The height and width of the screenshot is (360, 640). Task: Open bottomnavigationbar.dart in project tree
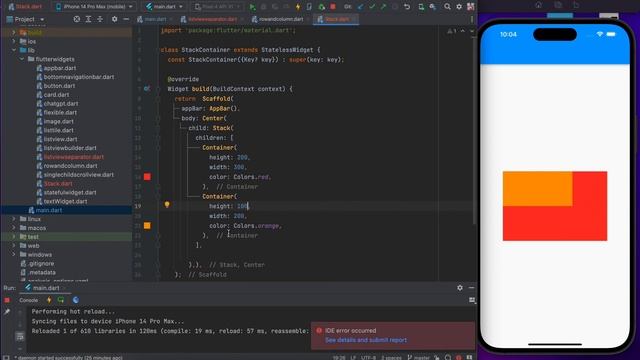pos(79,77)
